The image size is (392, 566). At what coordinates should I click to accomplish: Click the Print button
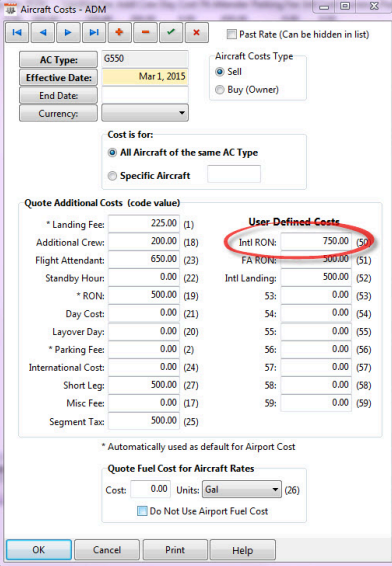(175, 550)
